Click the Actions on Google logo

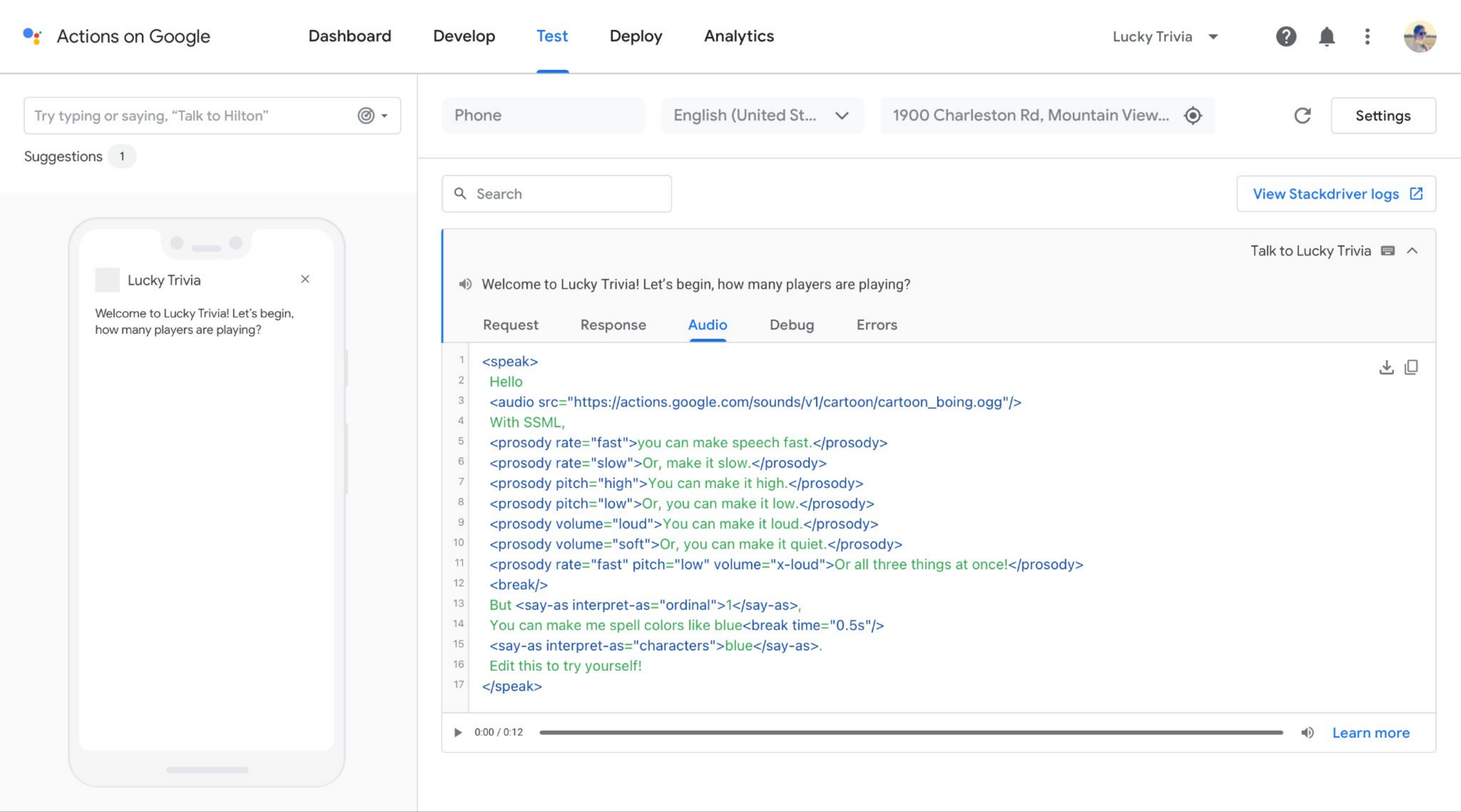(x=32, y=36)
